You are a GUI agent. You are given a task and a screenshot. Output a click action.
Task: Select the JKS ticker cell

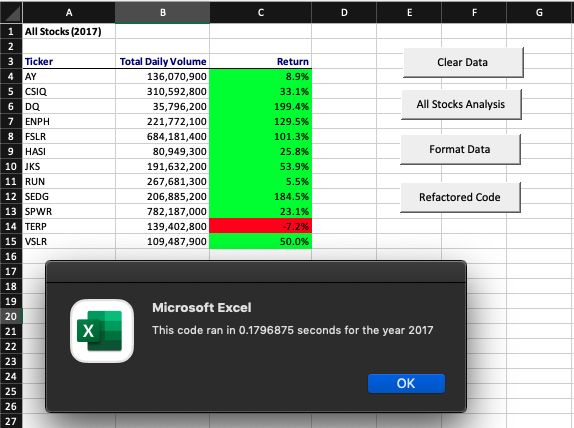click(x=69, y=167)
